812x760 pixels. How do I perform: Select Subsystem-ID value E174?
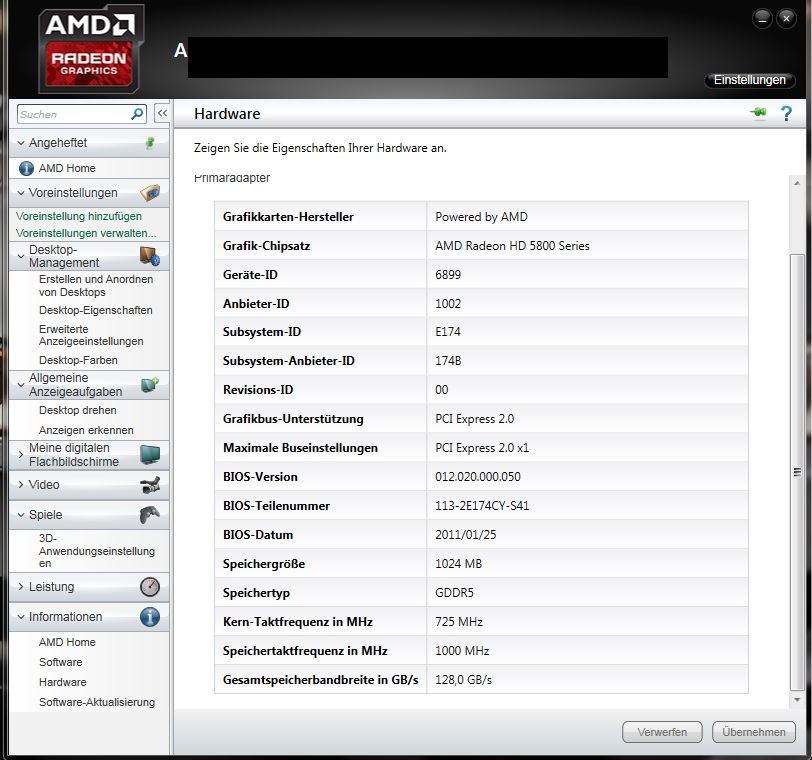click(448, 332)
